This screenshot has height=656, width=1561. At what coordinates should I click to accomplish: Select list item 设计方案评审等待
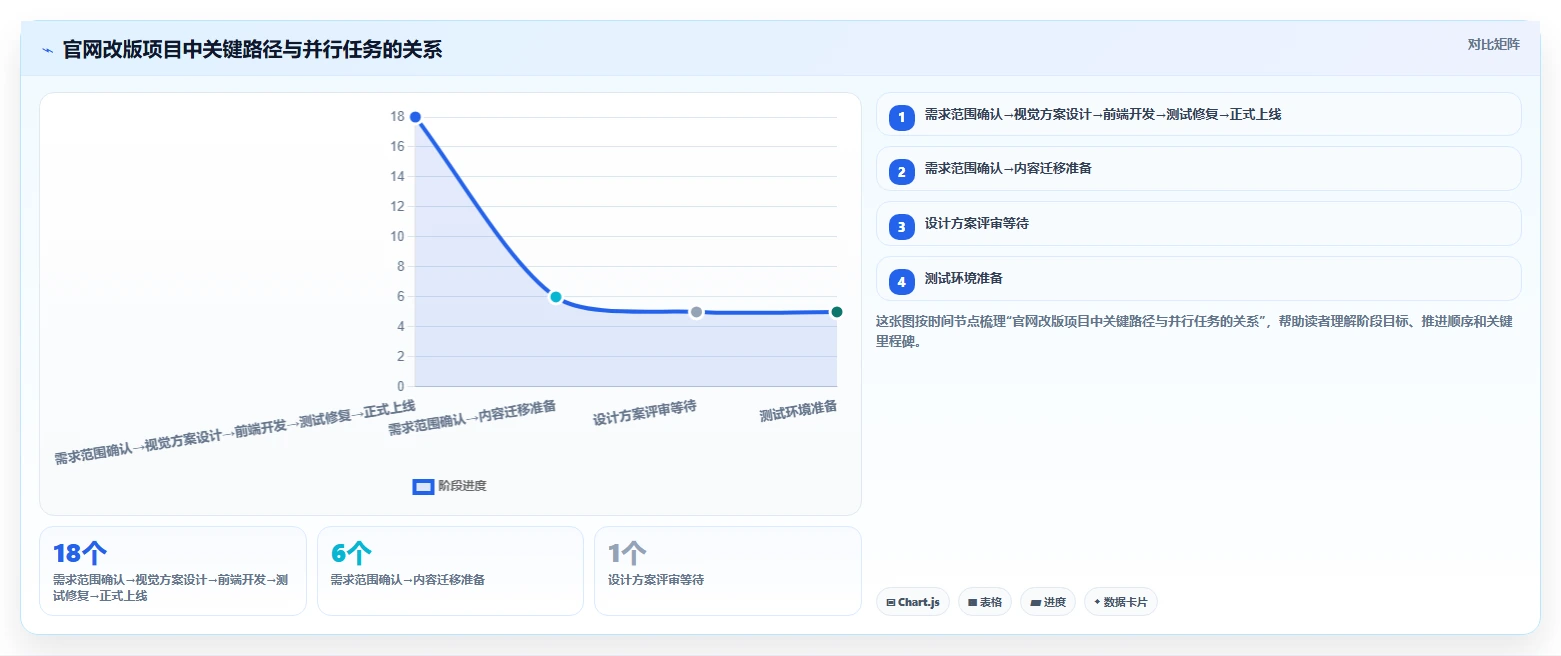(1198, 224)
